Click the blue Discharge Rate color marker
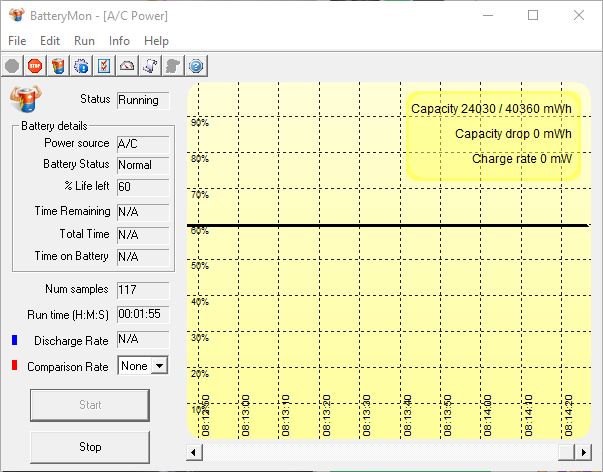603x472 pixels. pos(14,341)
